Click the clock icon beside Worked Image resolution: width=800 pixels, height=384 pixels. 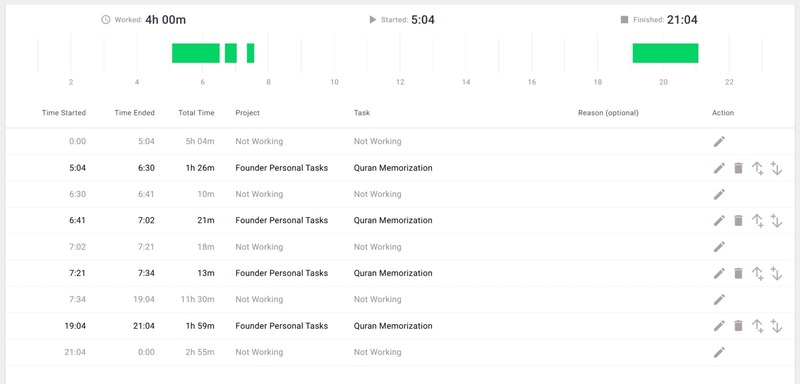106,20
